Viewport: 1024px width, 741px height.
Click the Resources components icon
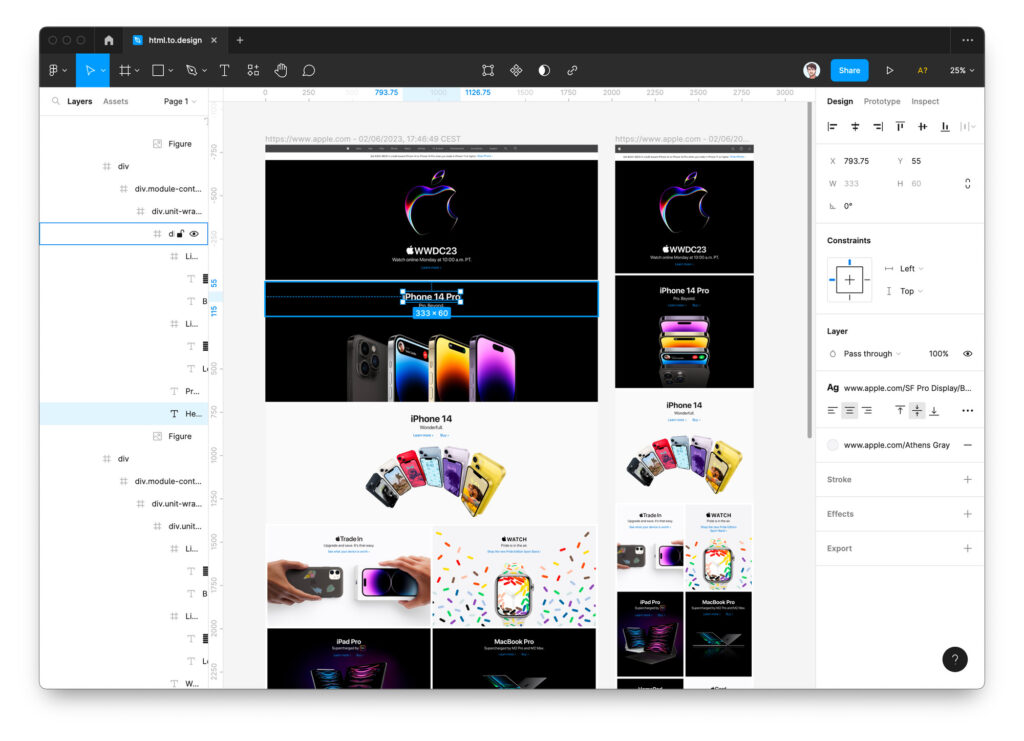[253, 70]
